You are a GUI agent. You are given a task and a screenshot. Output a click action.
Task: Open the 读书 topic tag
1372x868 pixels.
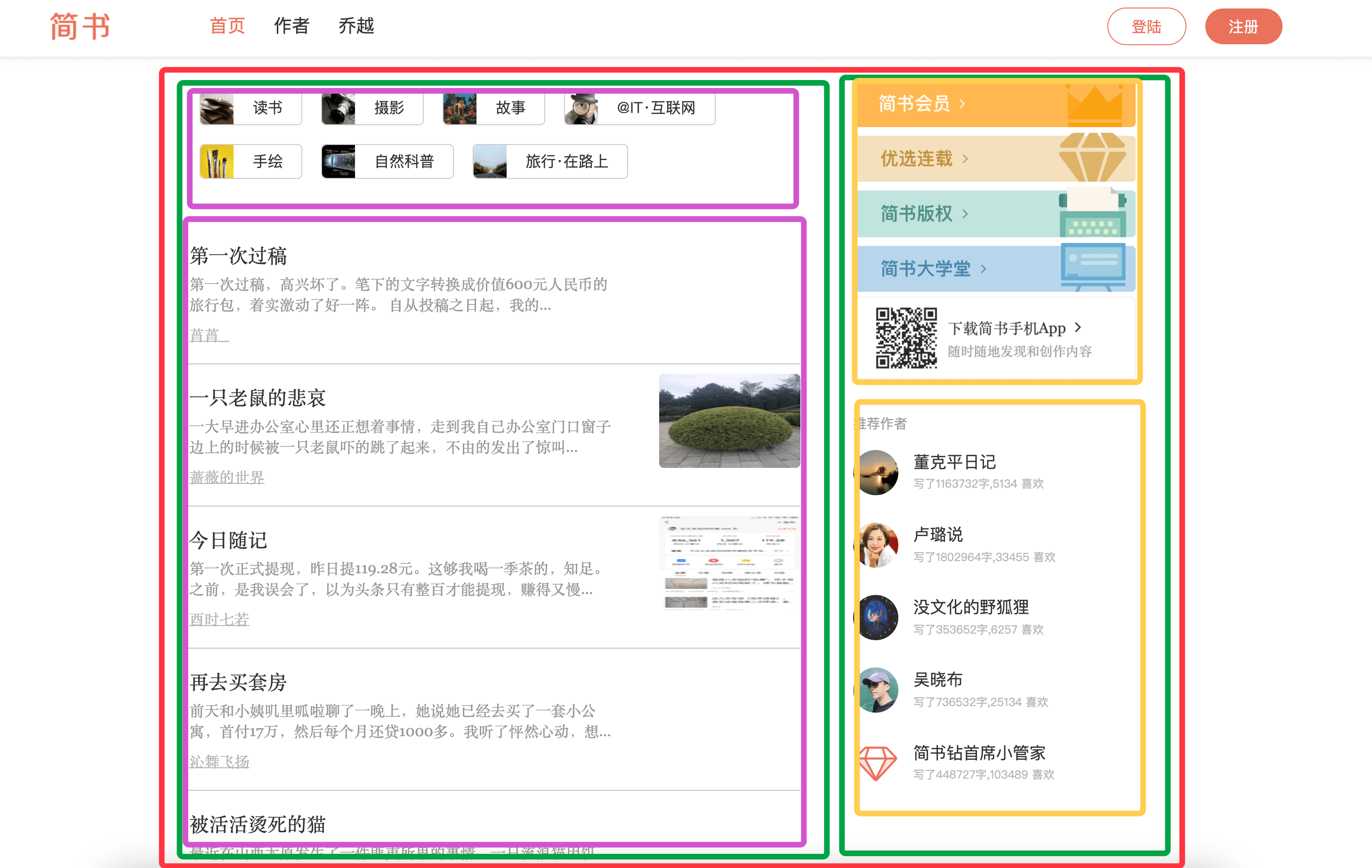pyautogui.click(x=250, y=108)
